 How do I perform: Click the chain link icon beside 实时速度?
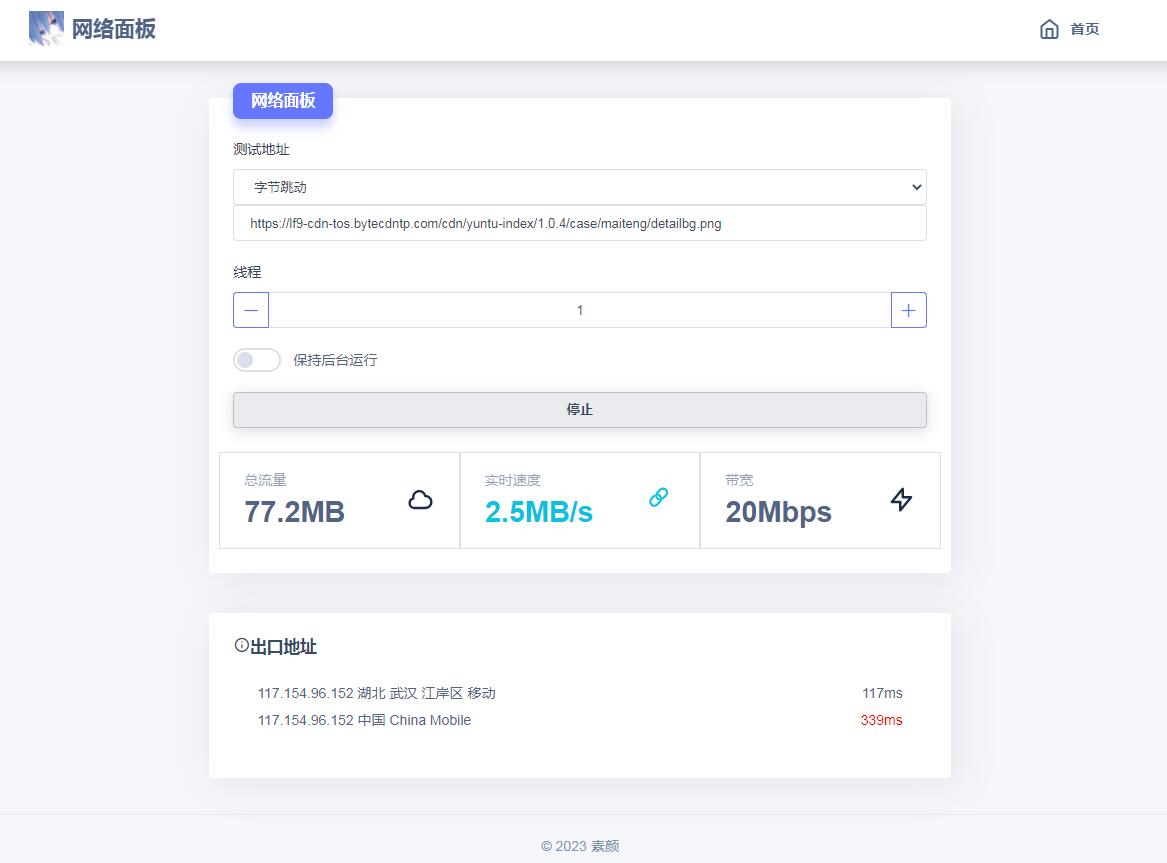[x=658, y=496]
